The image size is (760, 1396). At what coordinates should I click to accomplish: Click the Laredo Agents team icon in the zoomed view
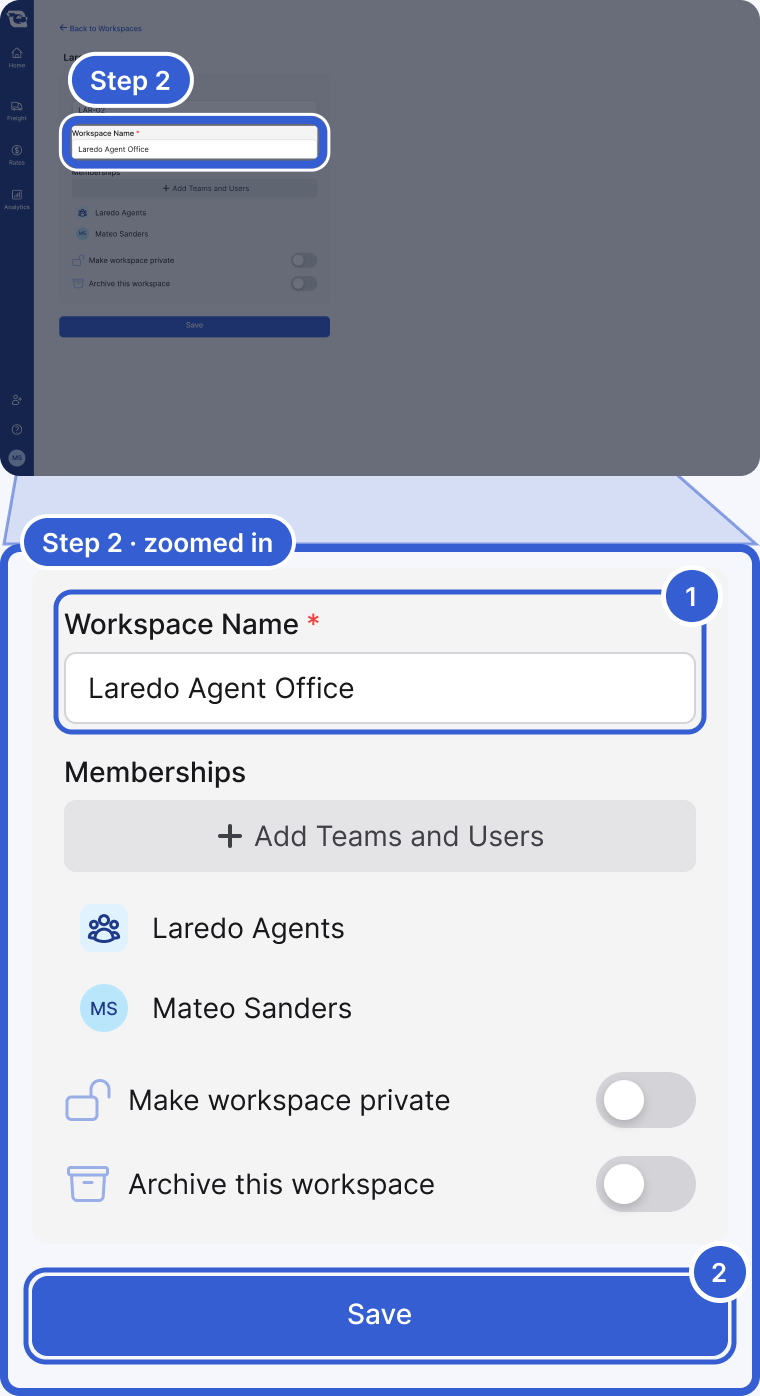tap(104, 928)
